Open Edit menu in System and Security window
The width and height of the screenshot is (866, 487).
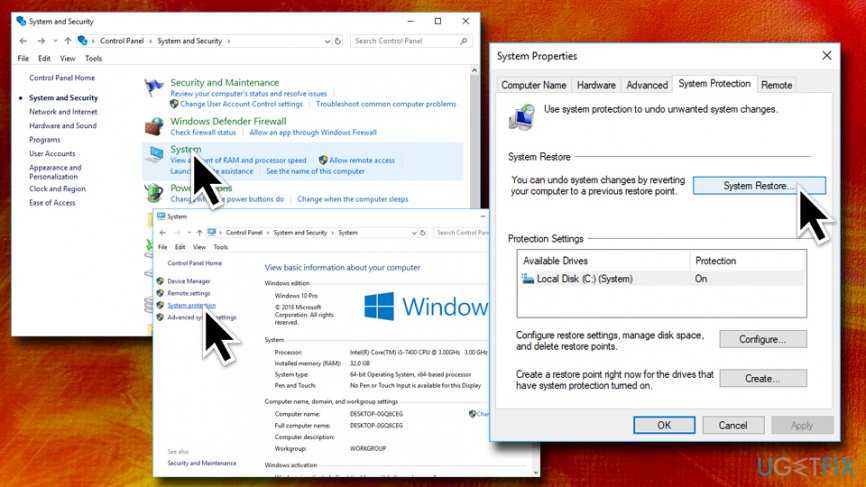coord(44,59)
